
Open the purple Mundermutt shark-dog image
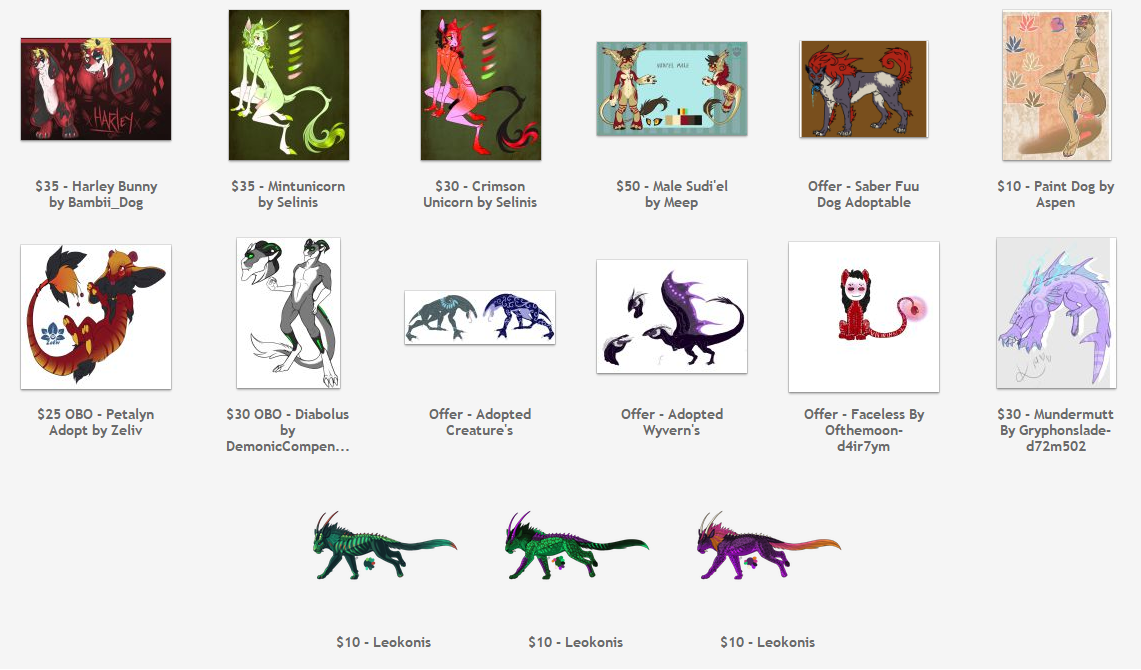pyautogui.click(x=1056, y=313)
